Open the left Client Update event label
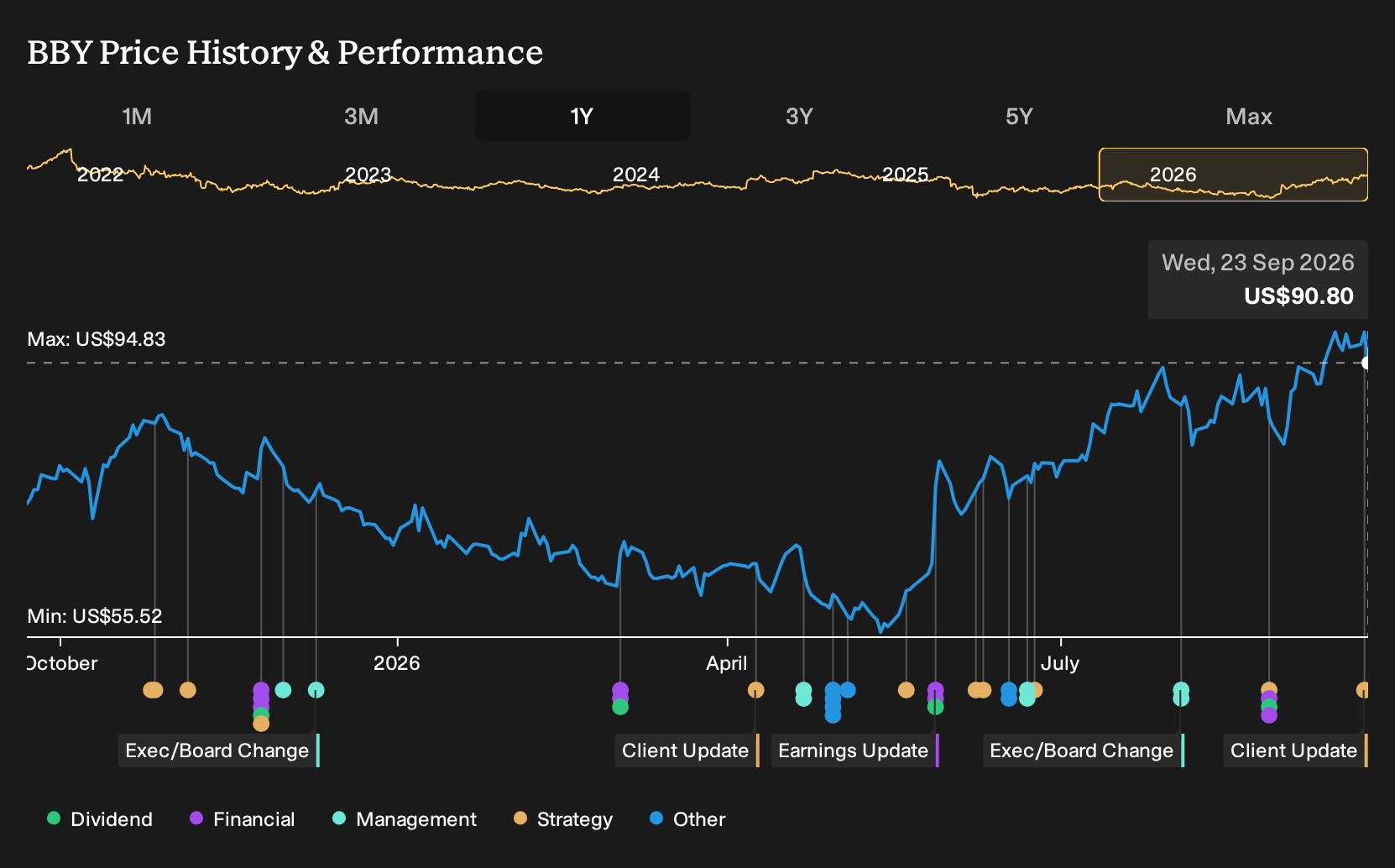 point(687,750)
